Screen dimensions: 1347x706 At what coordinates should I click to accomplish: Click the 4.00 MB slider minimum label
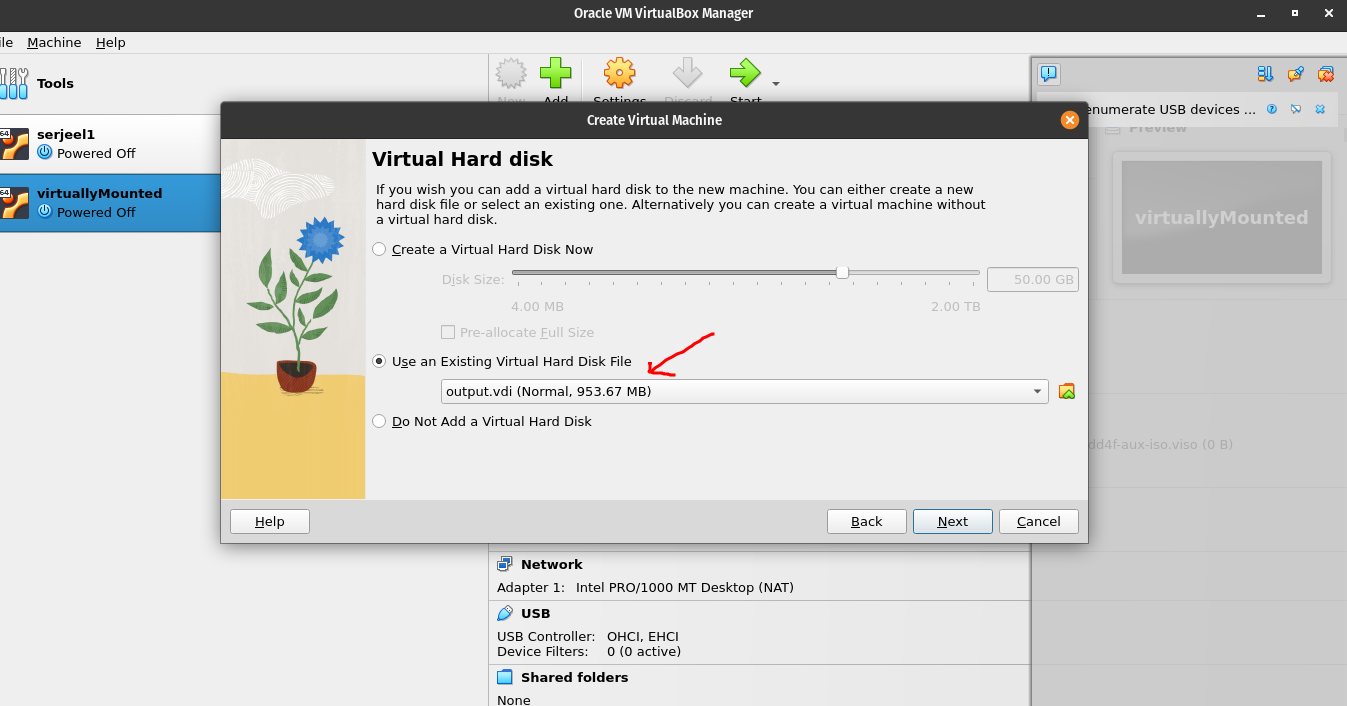point(537,306)
